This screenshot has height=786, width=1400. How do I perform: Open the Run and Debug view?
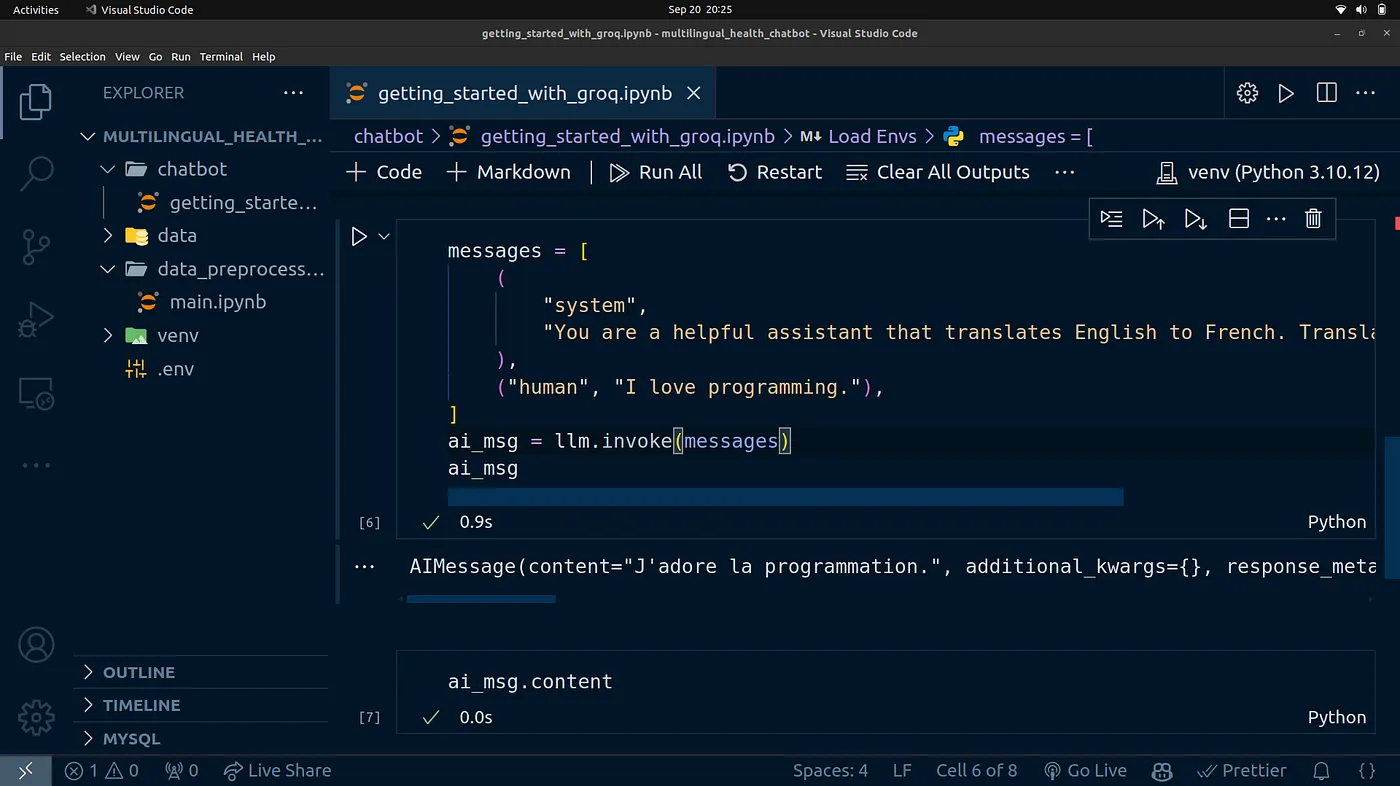click(37, 321)
